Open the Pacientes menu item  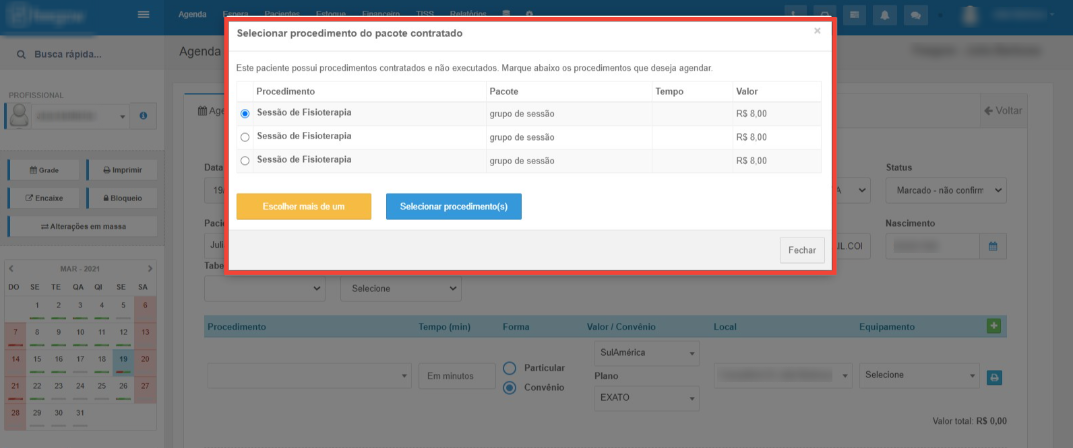click(x=282, y=14)
